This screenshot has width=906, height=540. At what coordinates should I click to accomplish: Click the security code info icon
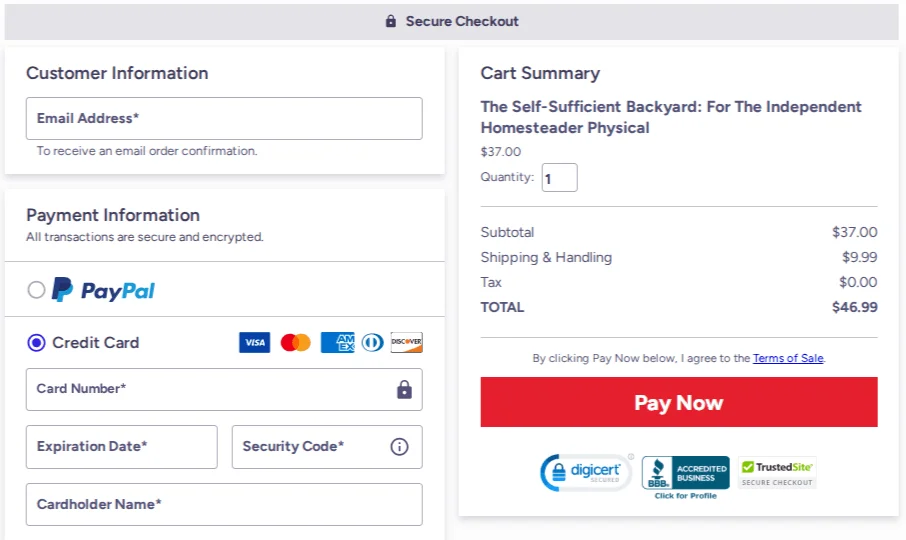399,447
